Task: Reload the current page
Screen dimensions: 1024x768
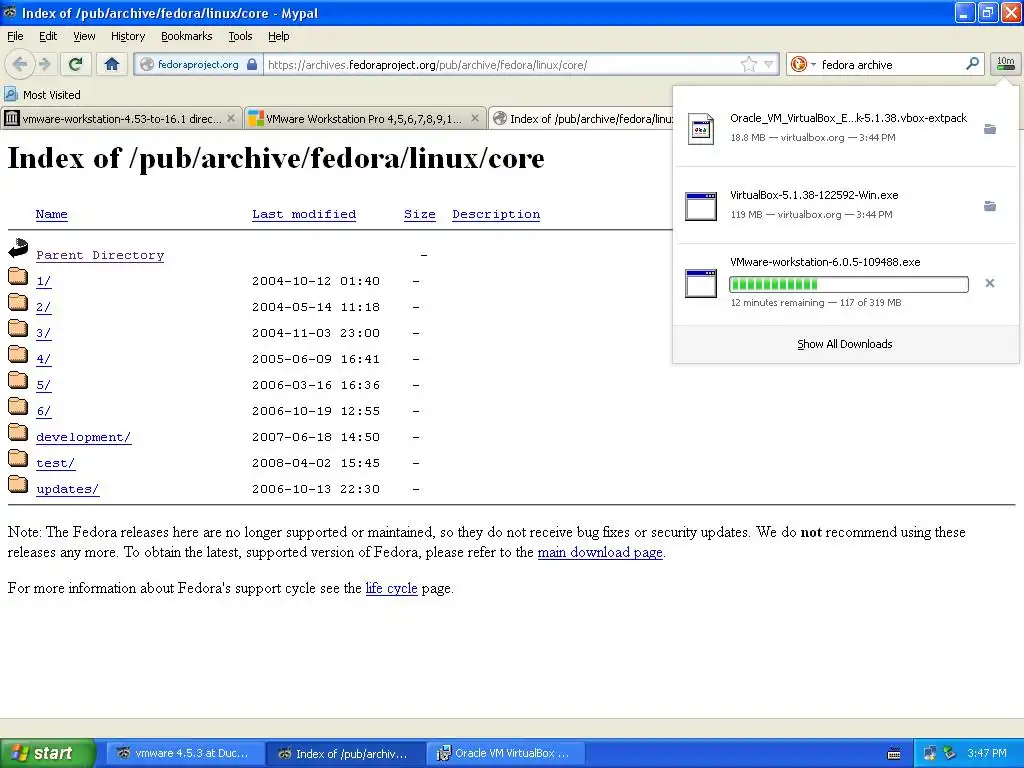Action: [76, 64]
